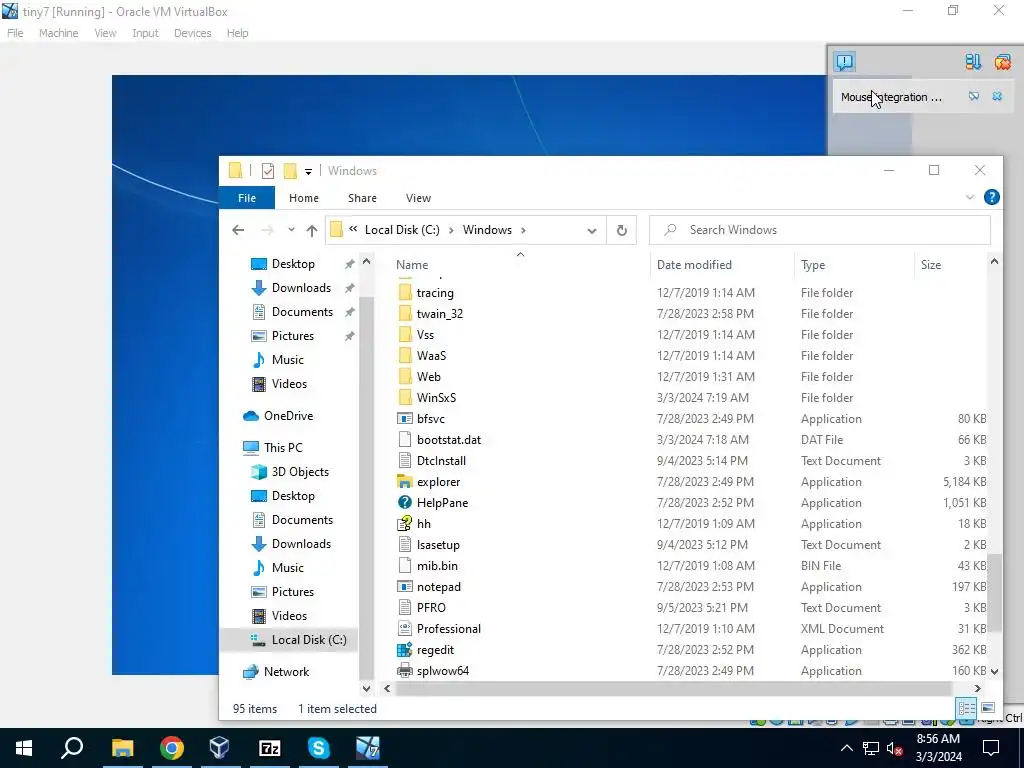
Task: Open the VirtualBox Input menu
Action: click(145, 33)
